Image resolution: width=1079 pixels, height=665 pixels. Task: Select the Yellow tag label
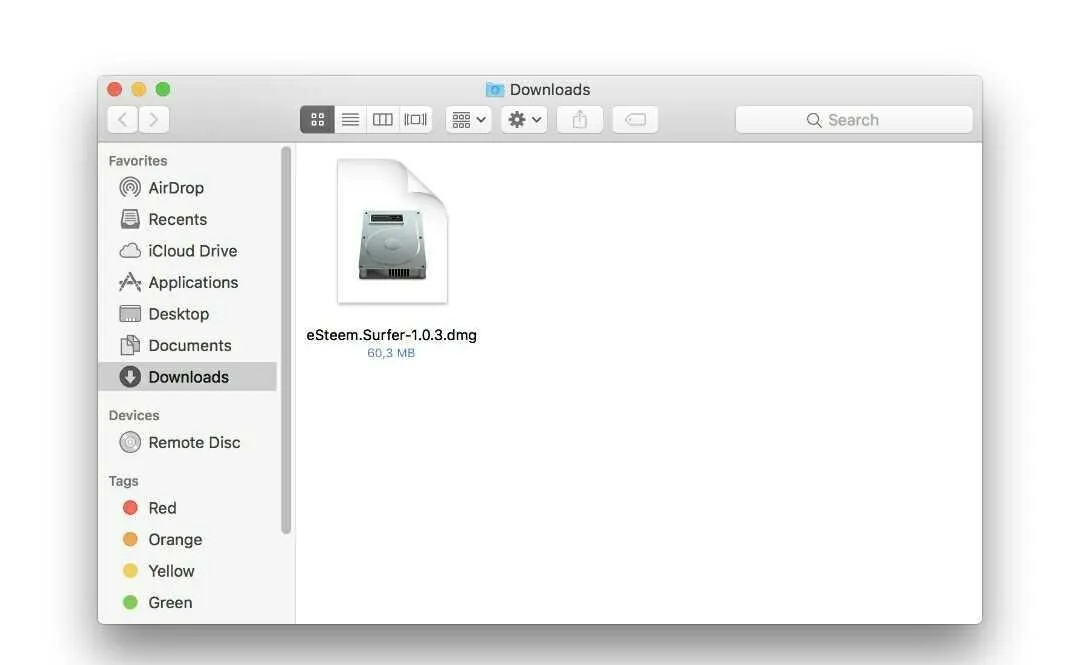(x=171, y=571)
